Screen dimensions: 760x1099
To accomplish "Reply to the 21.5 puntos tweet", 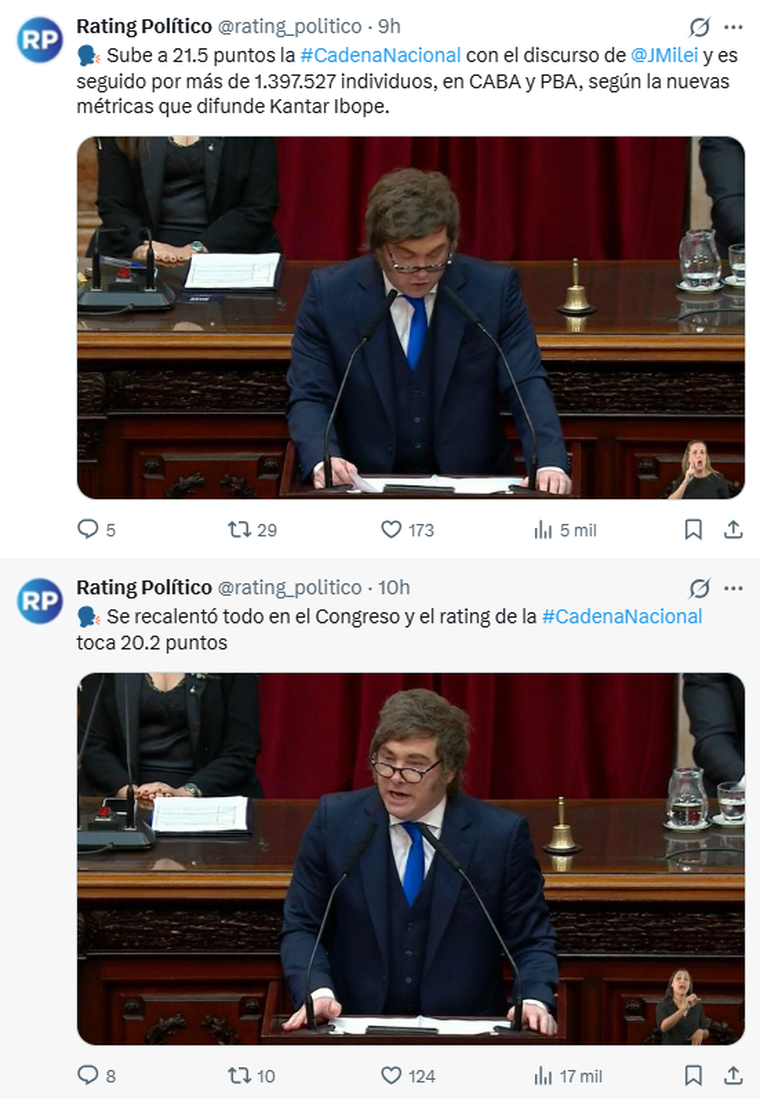I will pos(89,530).
